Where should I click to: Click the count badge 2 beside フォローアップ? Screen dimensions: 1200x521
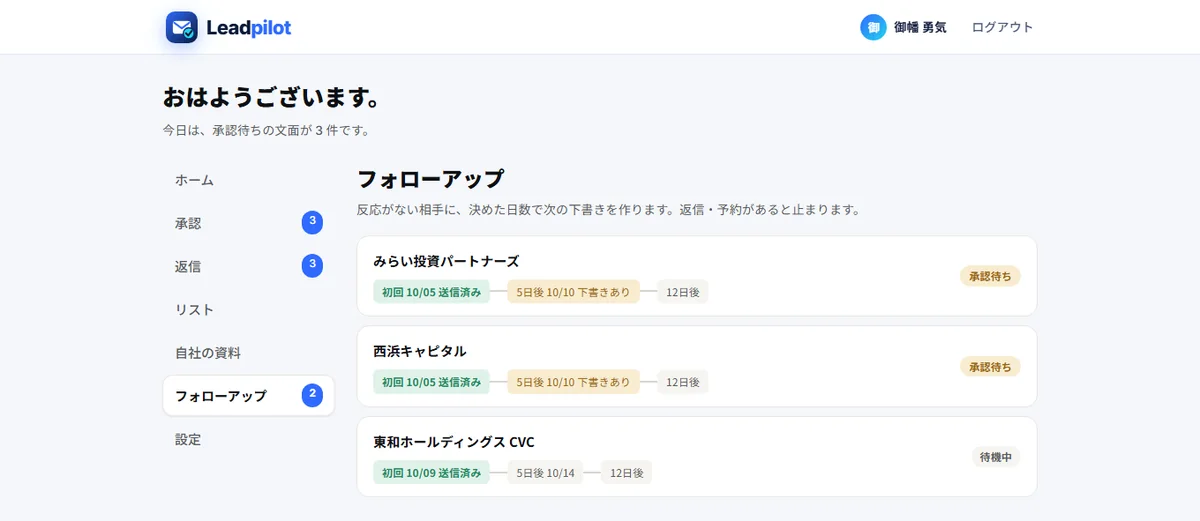[x=312, y=395]
